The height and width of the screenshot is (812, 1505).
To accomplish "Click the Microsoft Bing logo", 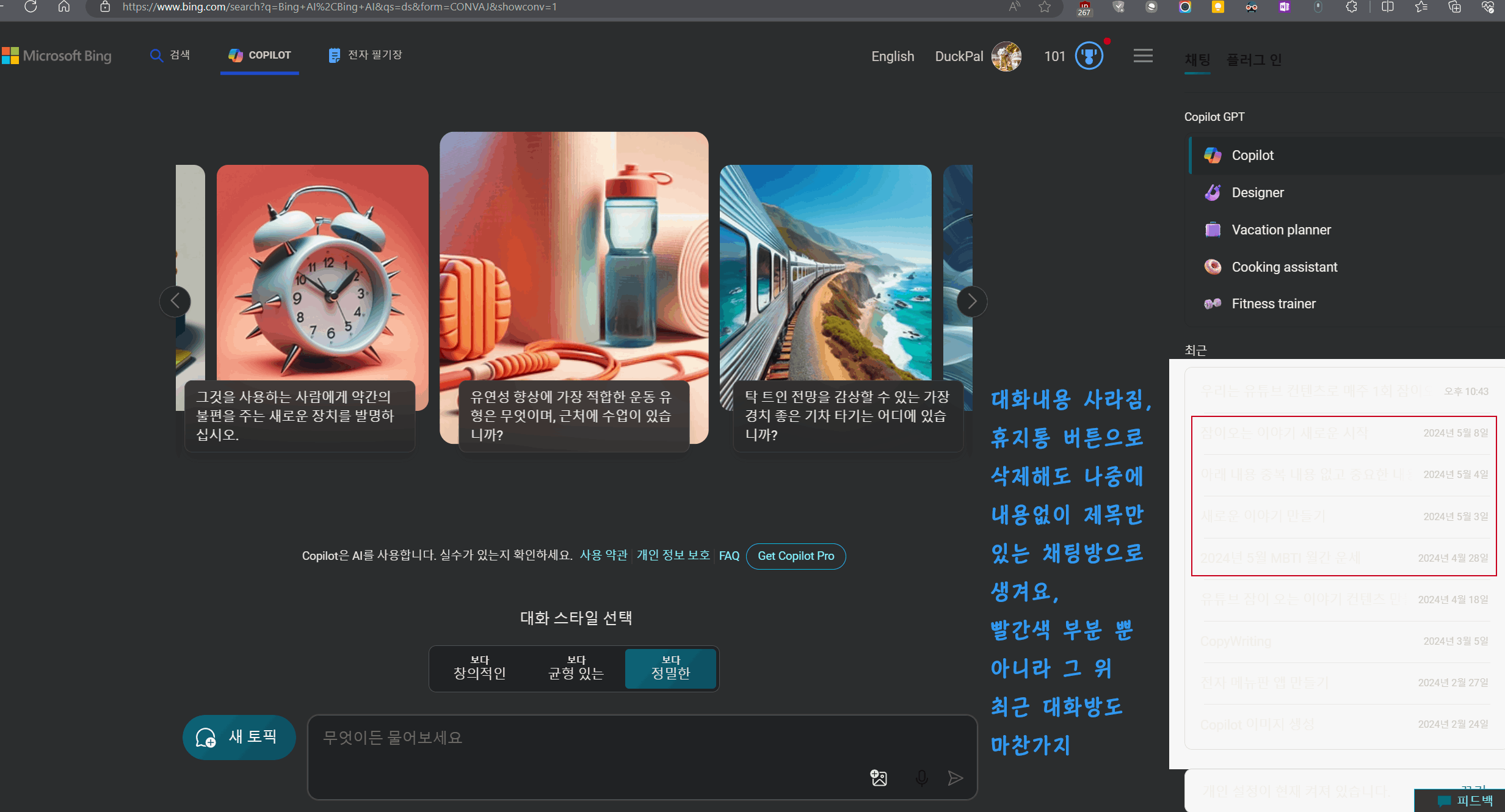I will click(57, 56).
